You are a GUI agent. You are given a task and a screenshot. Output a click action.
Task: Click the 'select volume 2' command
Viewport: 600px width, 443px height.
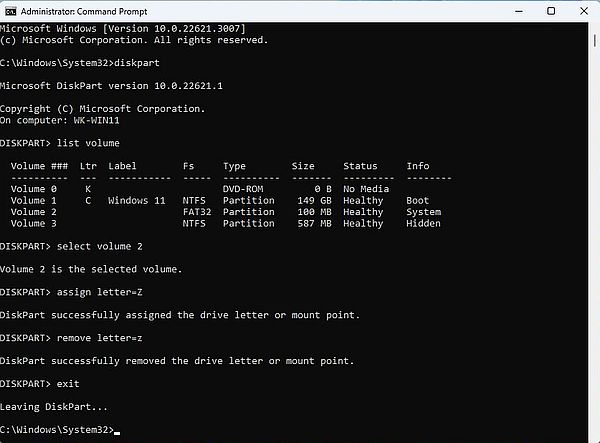100,245
